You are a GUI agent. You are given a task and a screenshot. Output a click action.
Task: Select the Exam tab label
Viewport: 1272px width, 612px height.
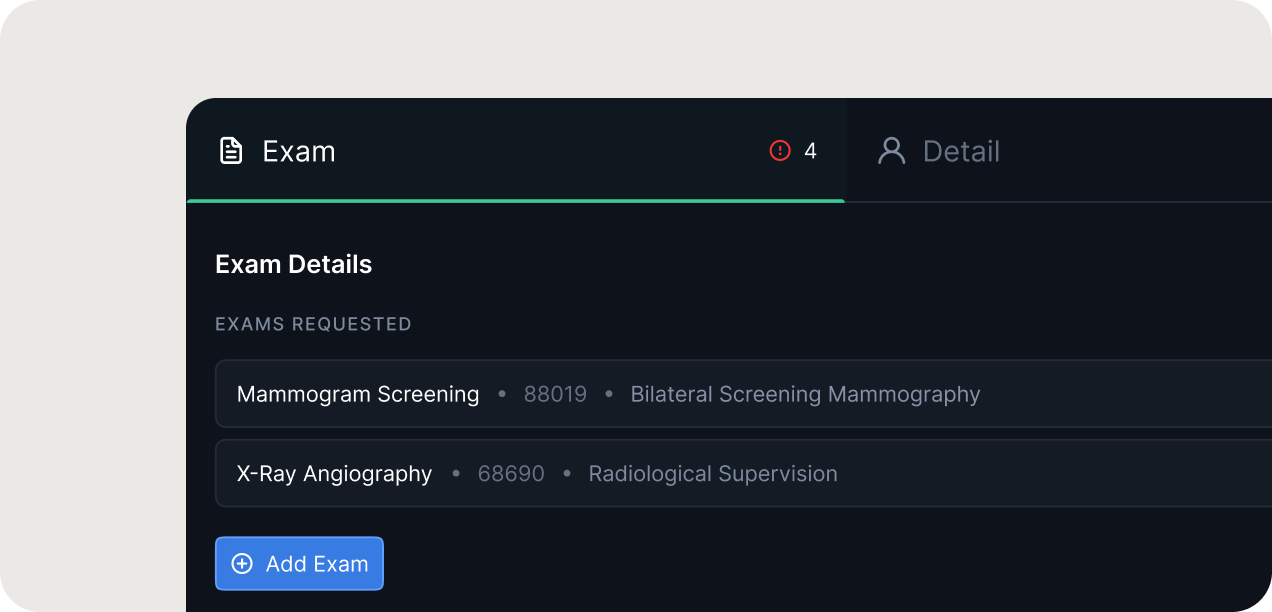(299, 151)
